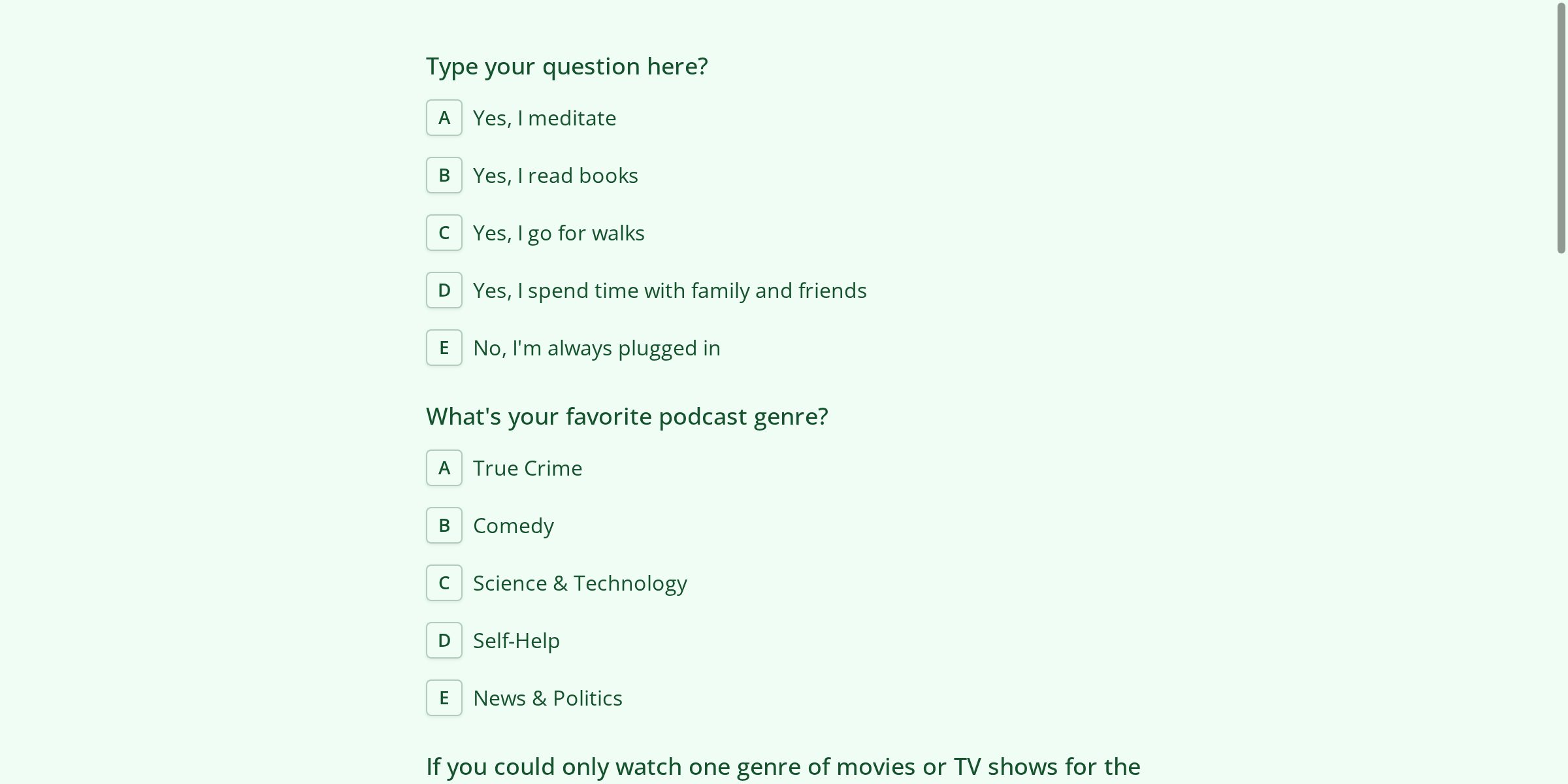Select the "Self-Help" genre option
The image size is (1568, 784).
pos(516,640)
